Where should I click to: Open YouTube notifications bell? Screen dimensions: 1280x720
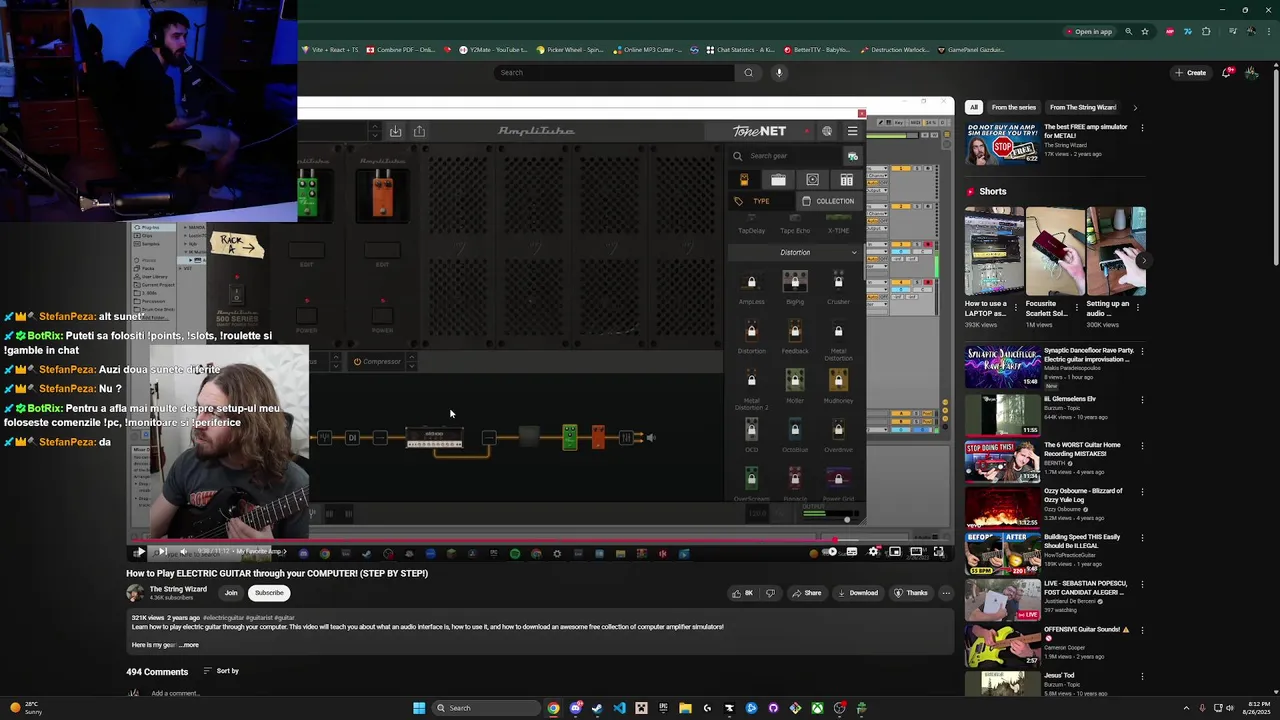click(1227, 72)
